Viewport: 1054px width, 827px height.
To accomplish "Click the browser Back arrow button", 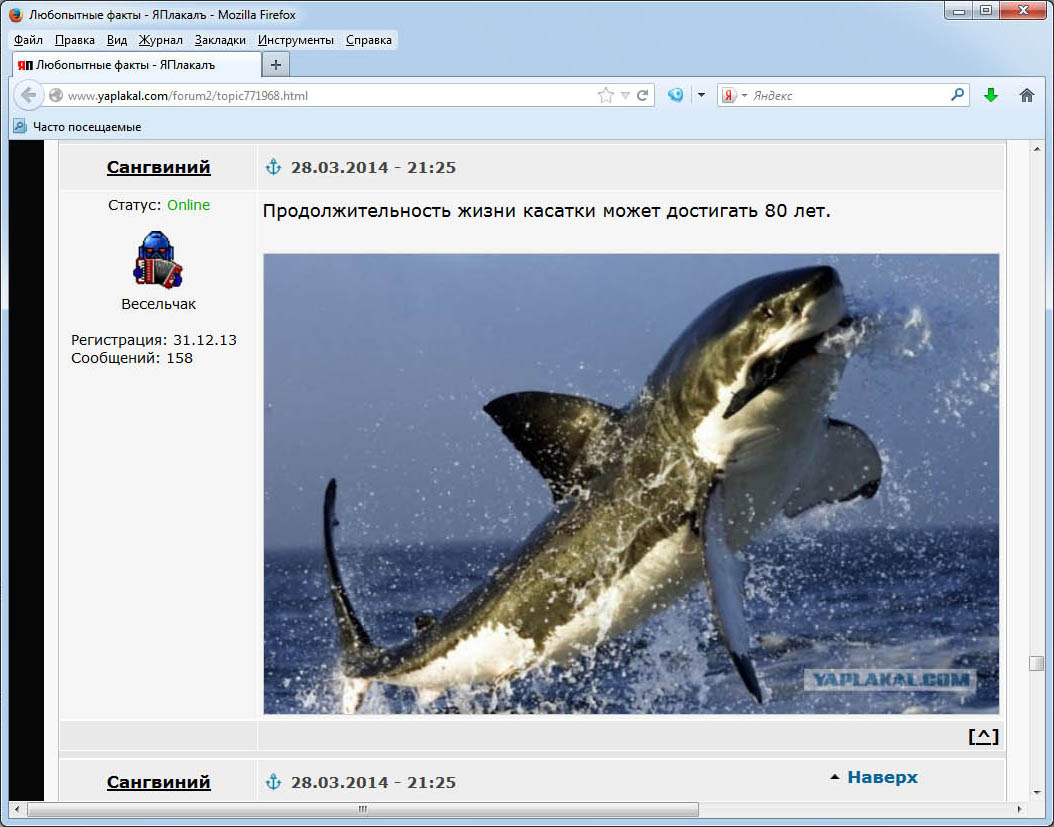I will (x=28, y=96).
